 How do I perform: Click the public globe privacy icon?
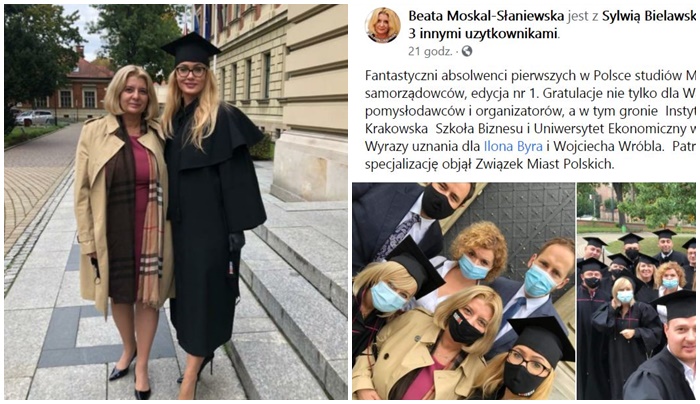coord(467,52)
